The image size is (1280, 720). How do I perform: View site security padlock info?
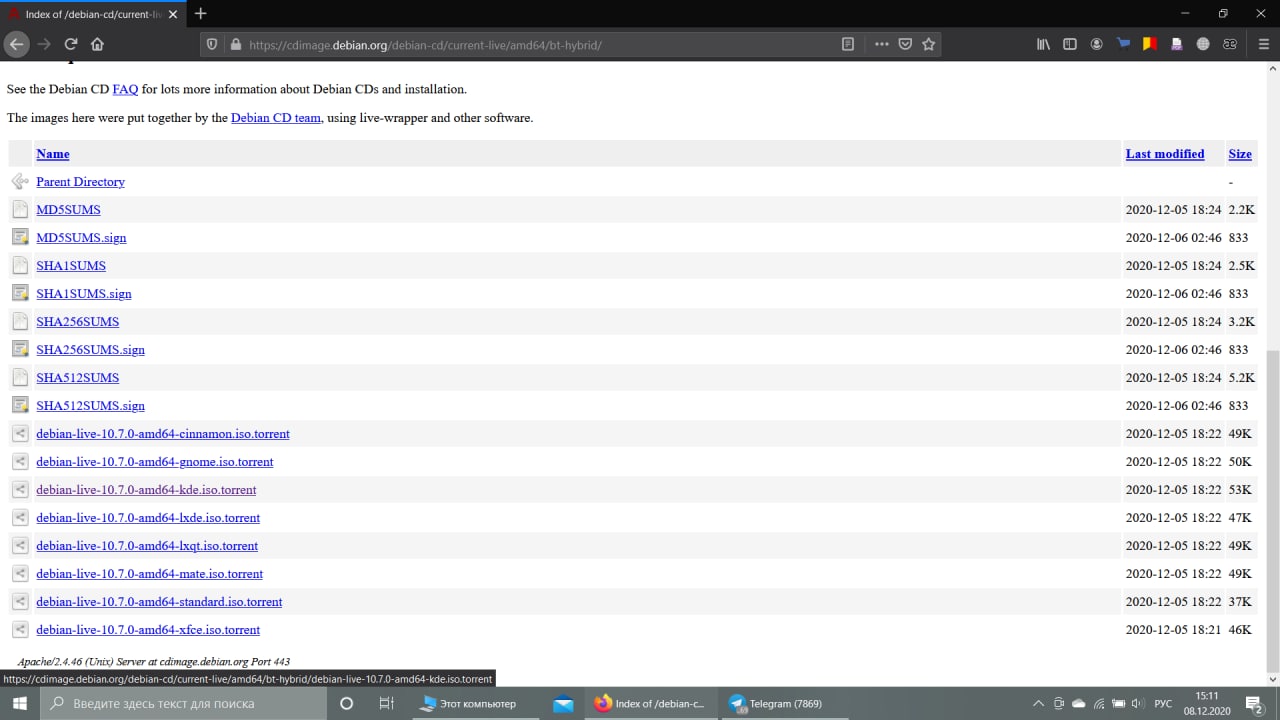236,45
